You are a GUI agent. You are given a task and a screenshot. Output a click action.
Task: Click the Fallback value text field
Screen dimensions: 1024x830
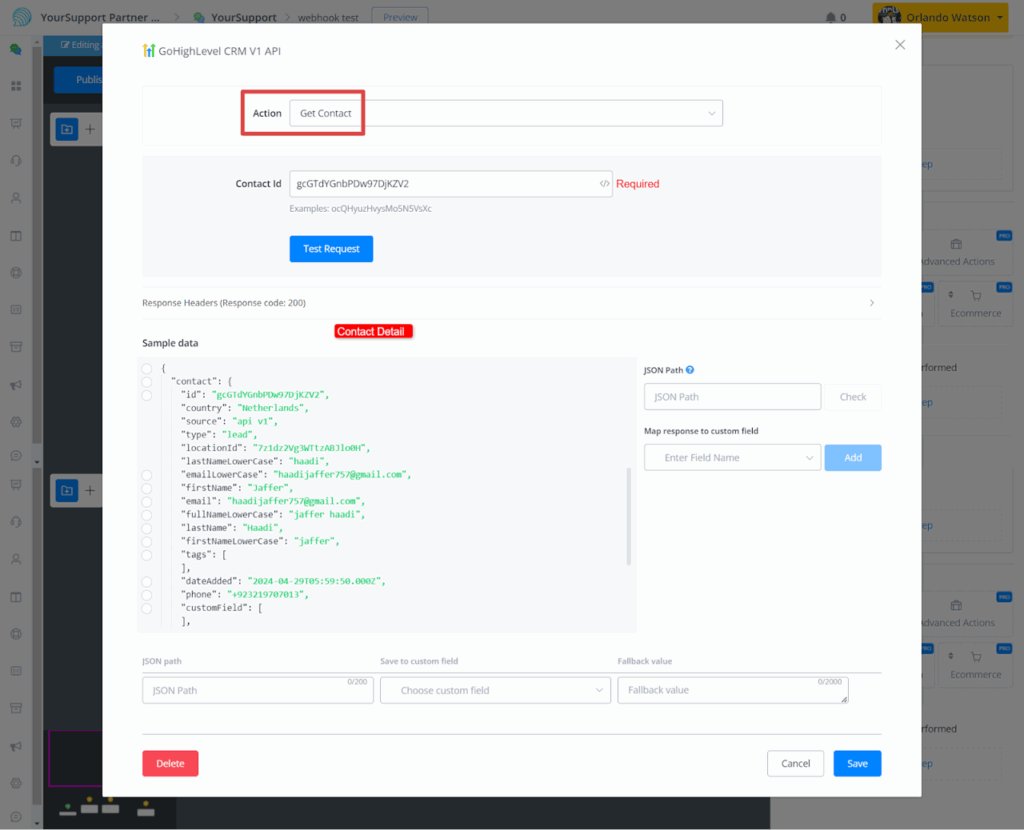(732, 690)
